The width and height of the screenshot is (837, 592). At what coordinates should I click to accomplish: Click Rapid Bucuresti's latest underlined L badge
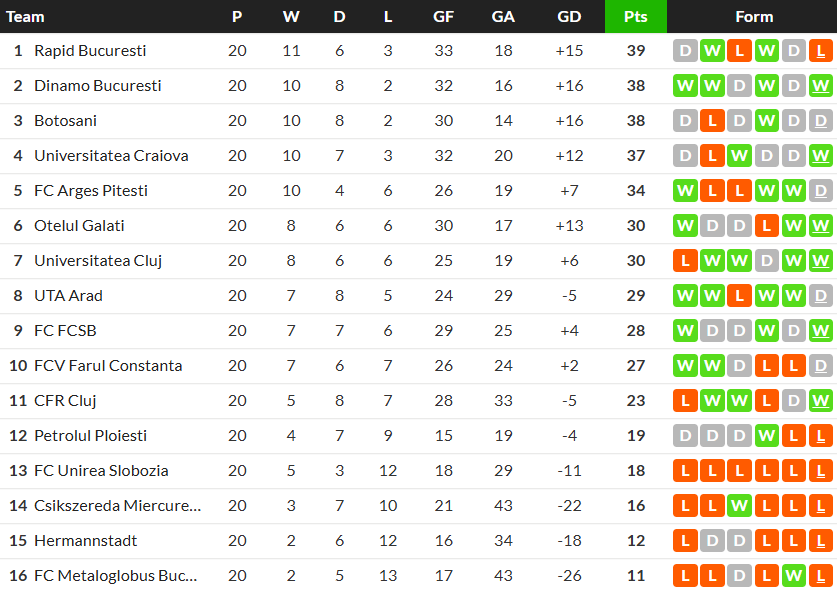coord(821,51)
